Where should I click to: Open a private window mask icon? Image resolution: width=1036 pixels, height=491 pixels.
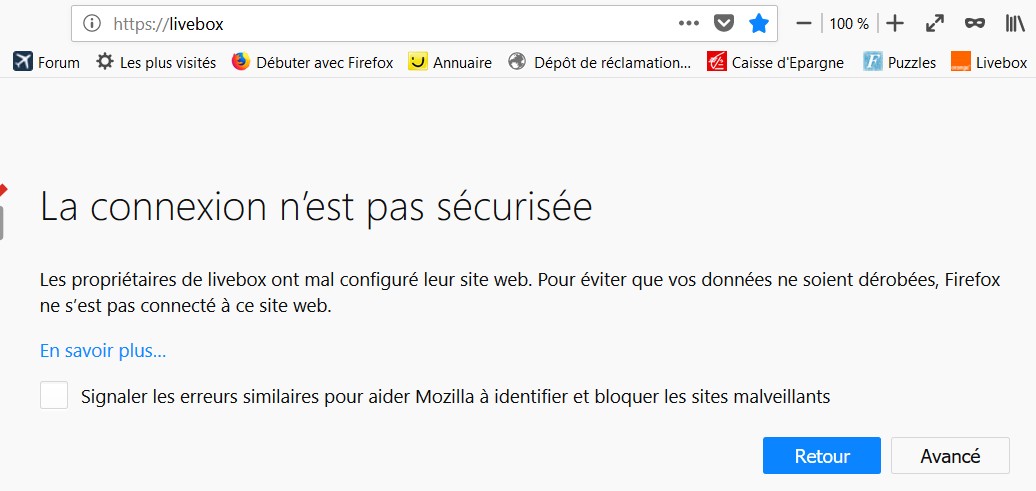(974, 23)
